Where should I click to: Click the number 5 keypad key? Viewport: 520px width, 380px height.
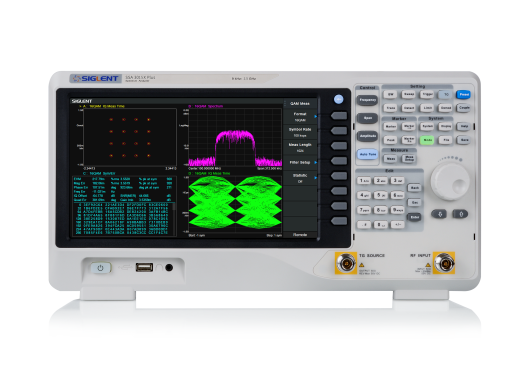coord(380,195)
